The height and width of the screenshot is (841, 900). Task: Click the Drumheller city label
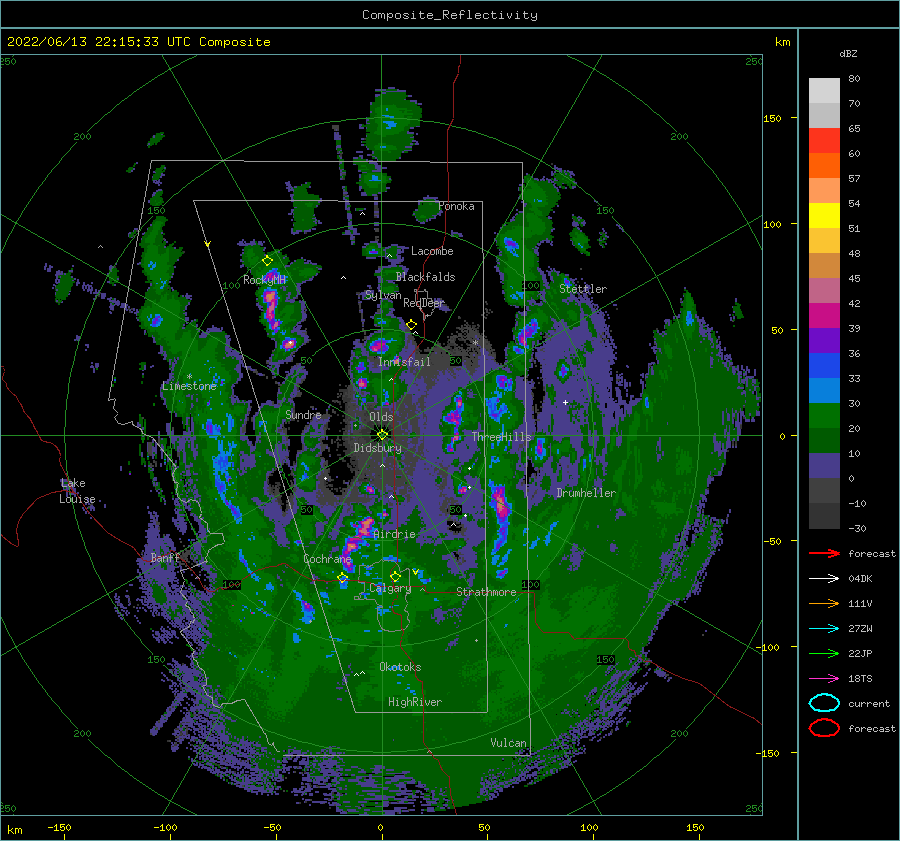coord(586,493)
